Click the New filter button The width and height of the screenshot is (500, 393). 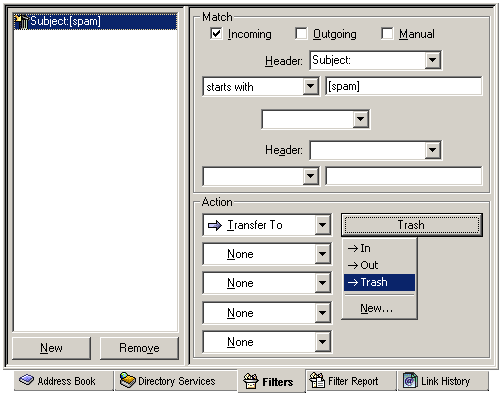coord(51,348)
